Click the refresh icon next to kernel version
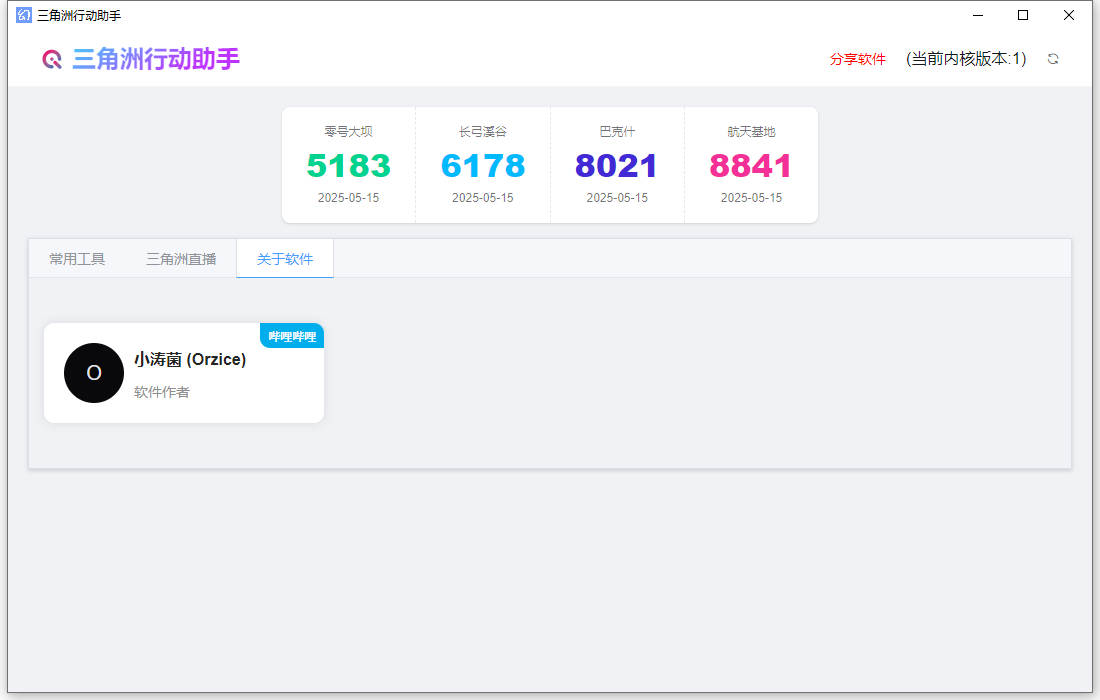1100x700 pixels. pyautogui.click(x=1052, y=59)
